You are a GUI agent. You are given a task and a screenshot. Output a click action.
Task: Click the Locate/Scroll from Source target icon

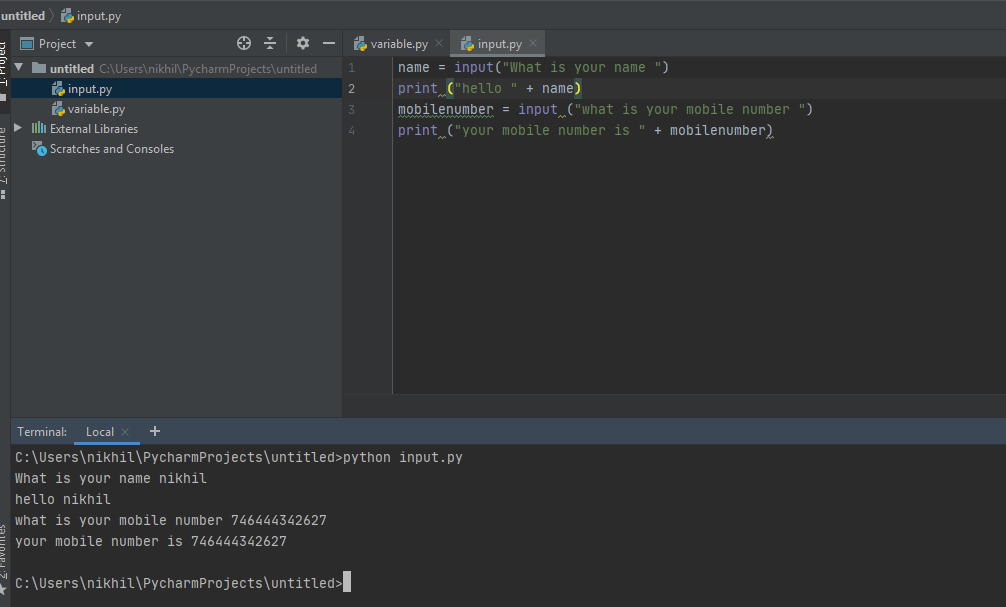coord(244,44)
